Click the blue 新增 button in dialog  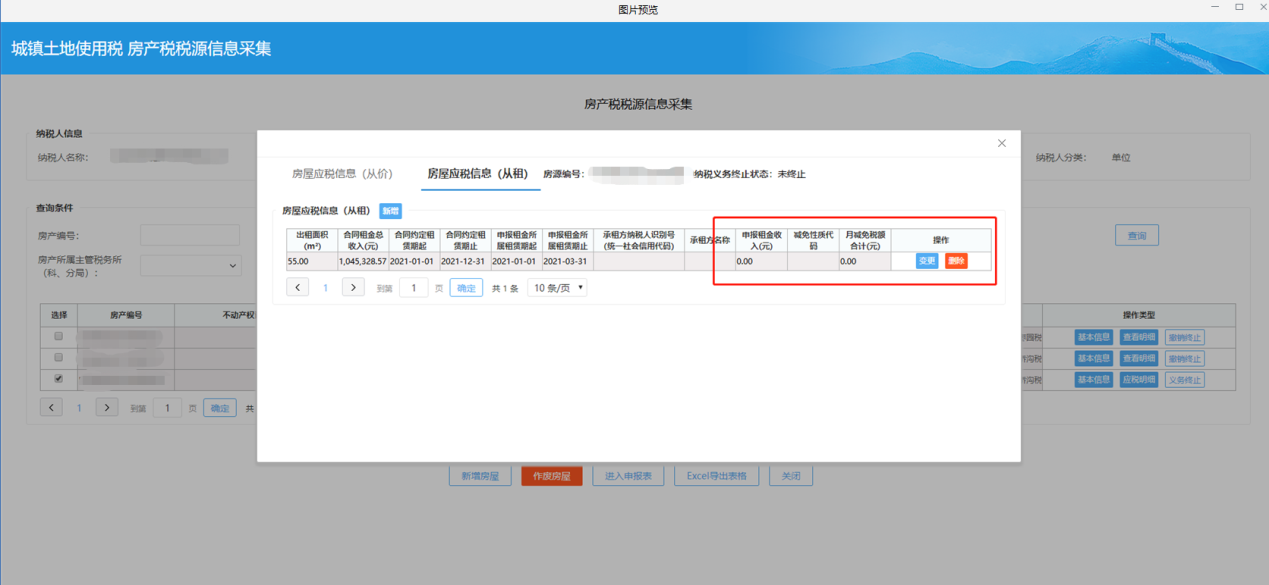pos(390,211)
